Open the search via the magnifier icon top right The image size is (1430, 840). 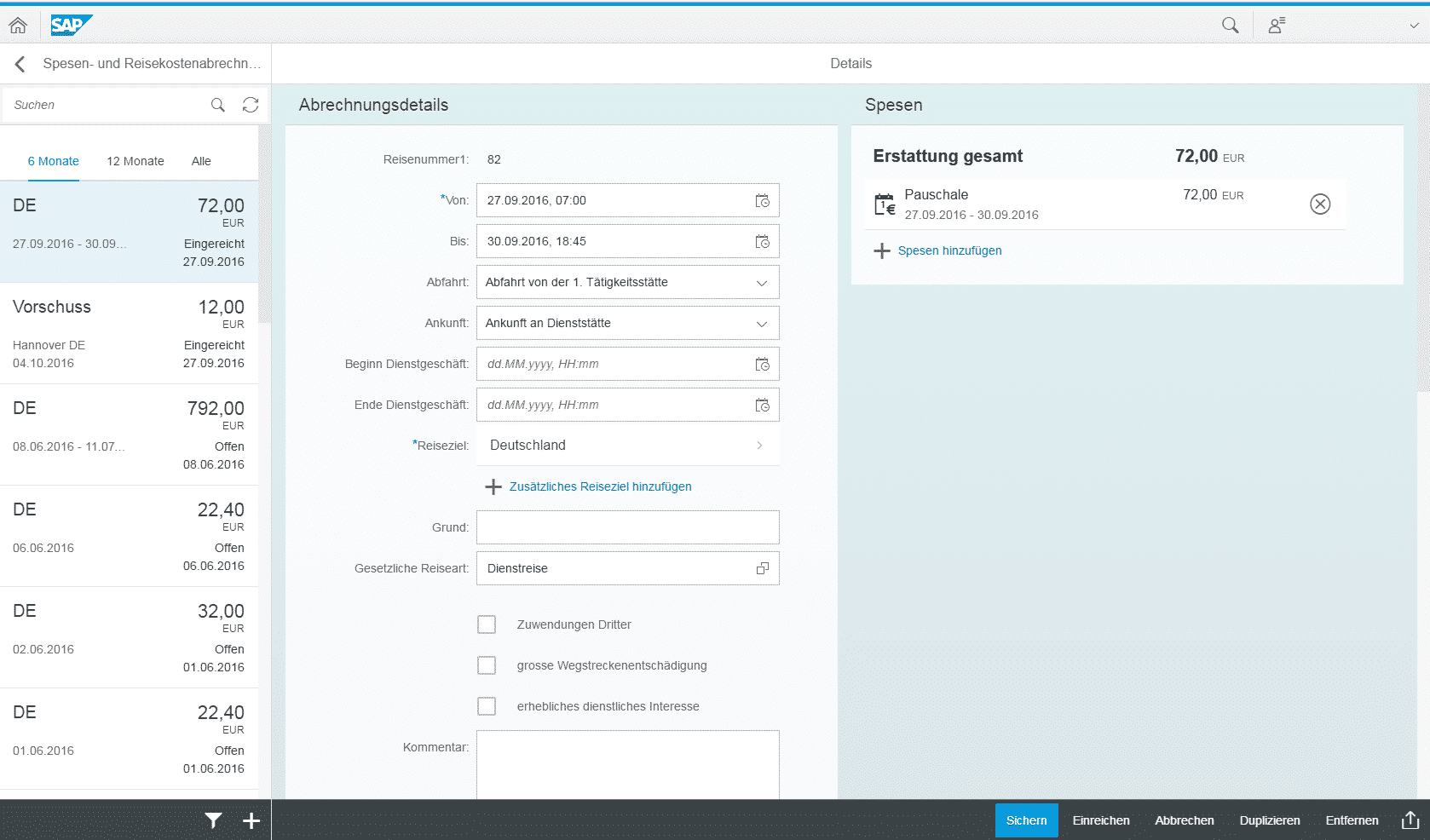pyautogui.click(x=1230, y=25)
